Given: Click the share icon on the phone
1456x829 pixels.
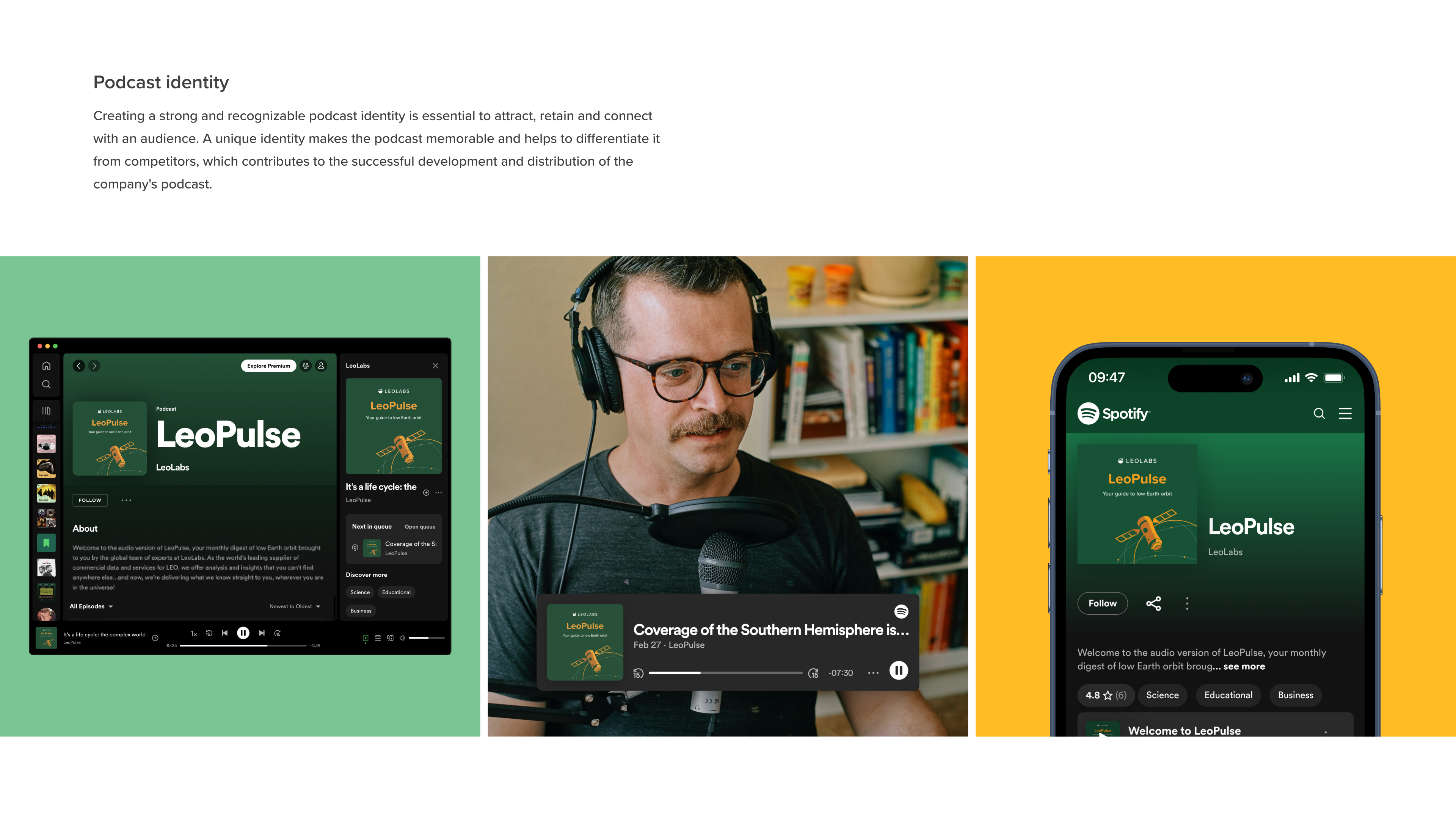Looking at the screenshot, I should pyautogui.click(x=1153, y=603).
